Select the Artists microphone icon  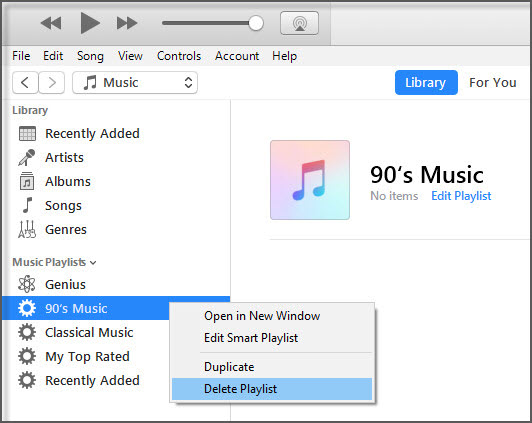(27, 158)
